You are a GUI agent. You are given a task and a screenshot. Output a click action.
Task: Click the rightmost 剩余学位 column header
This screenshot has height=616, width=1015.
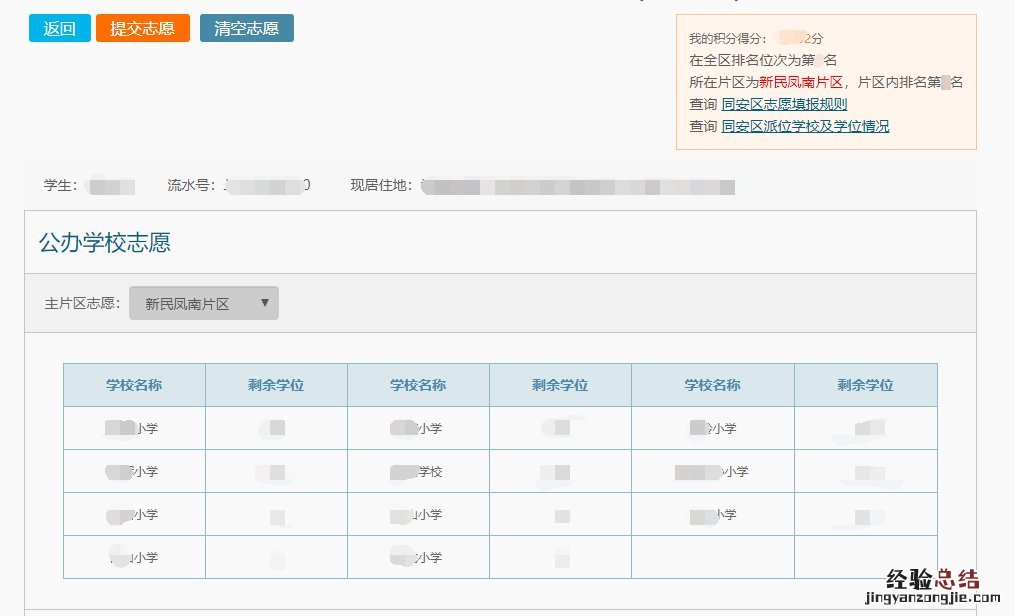pyautogui.click(x=865, y=385)
